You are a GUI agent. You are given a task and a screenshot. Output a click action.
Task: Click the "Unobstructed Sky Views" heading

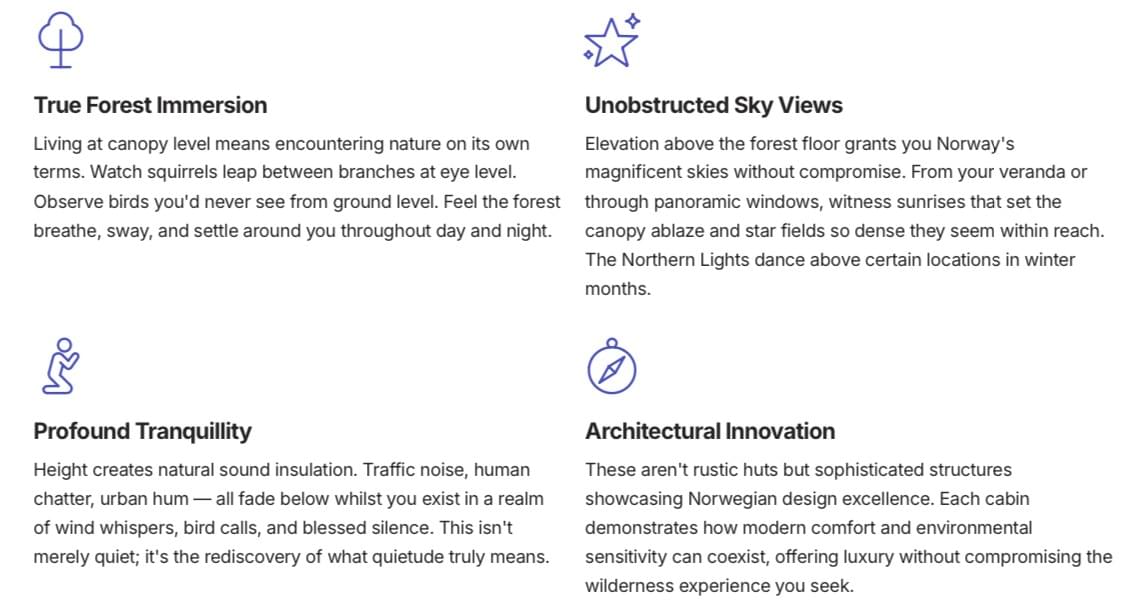[x=713, y=105]
